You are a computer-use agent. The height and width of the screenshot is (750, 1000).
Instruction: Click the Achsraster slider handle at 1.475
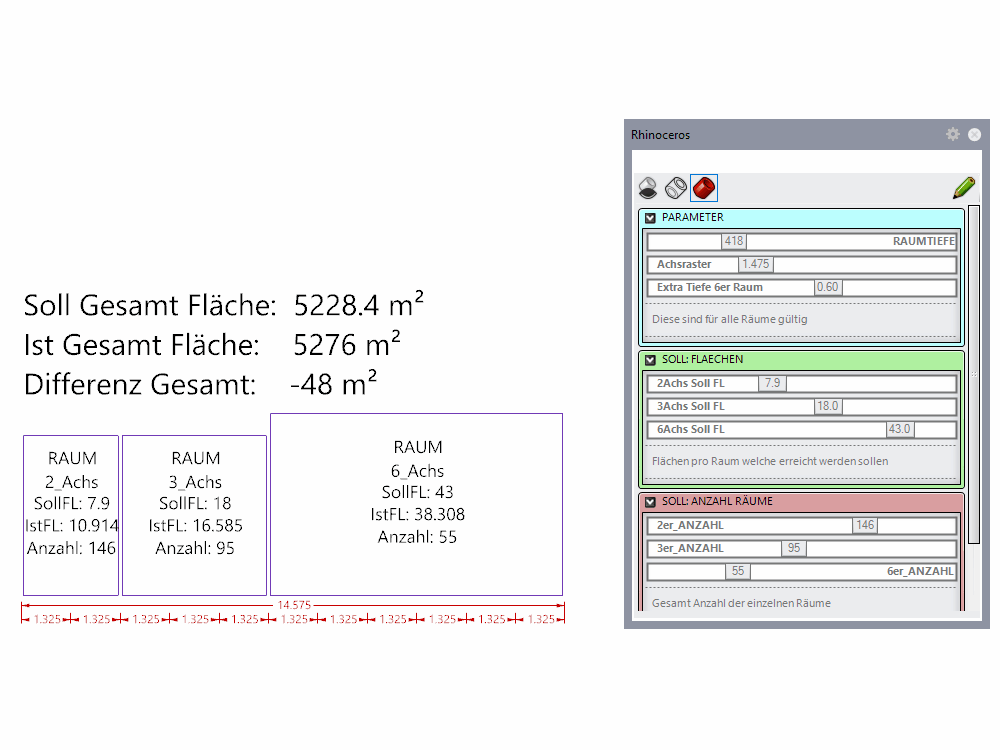pyautogui.click(x=755, y=264)
